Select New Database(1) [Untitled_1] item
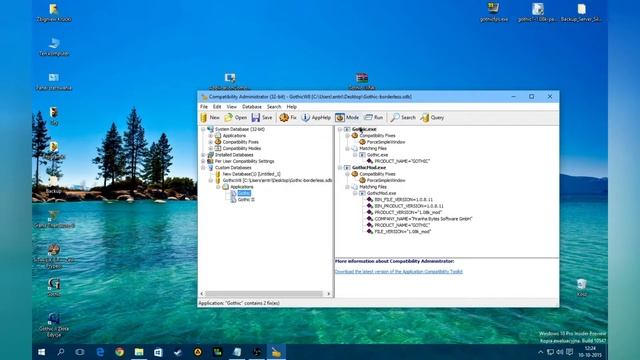 pyautogui.click(x=251, y=174)
